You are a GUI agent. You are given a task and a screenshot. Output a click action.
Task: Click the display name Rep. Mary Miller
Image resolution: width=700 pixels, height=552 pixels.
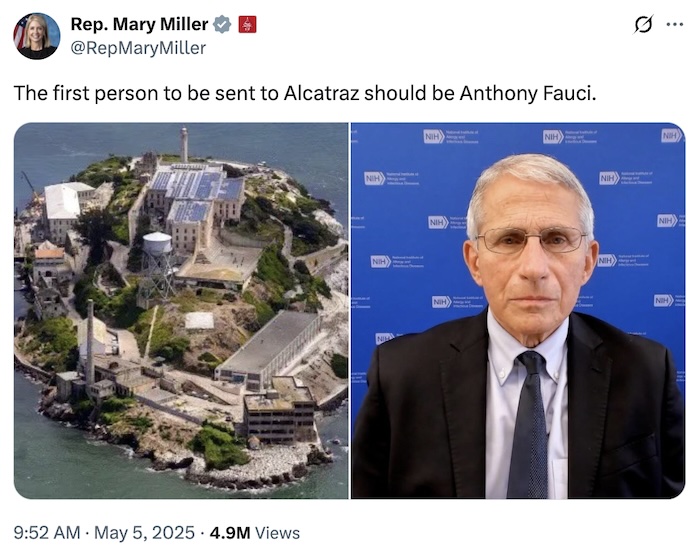[139, 24]
